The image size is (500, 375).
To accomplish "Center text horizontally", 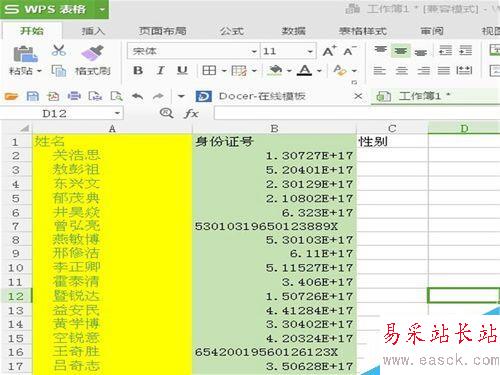I will 401,71.
